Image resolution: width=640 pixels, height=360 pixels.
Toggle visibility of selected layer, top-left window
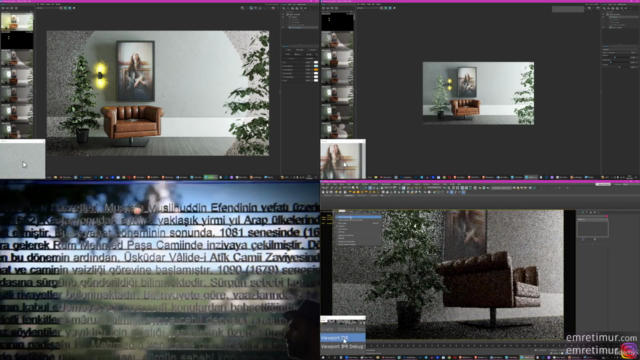tap(283, 27)
